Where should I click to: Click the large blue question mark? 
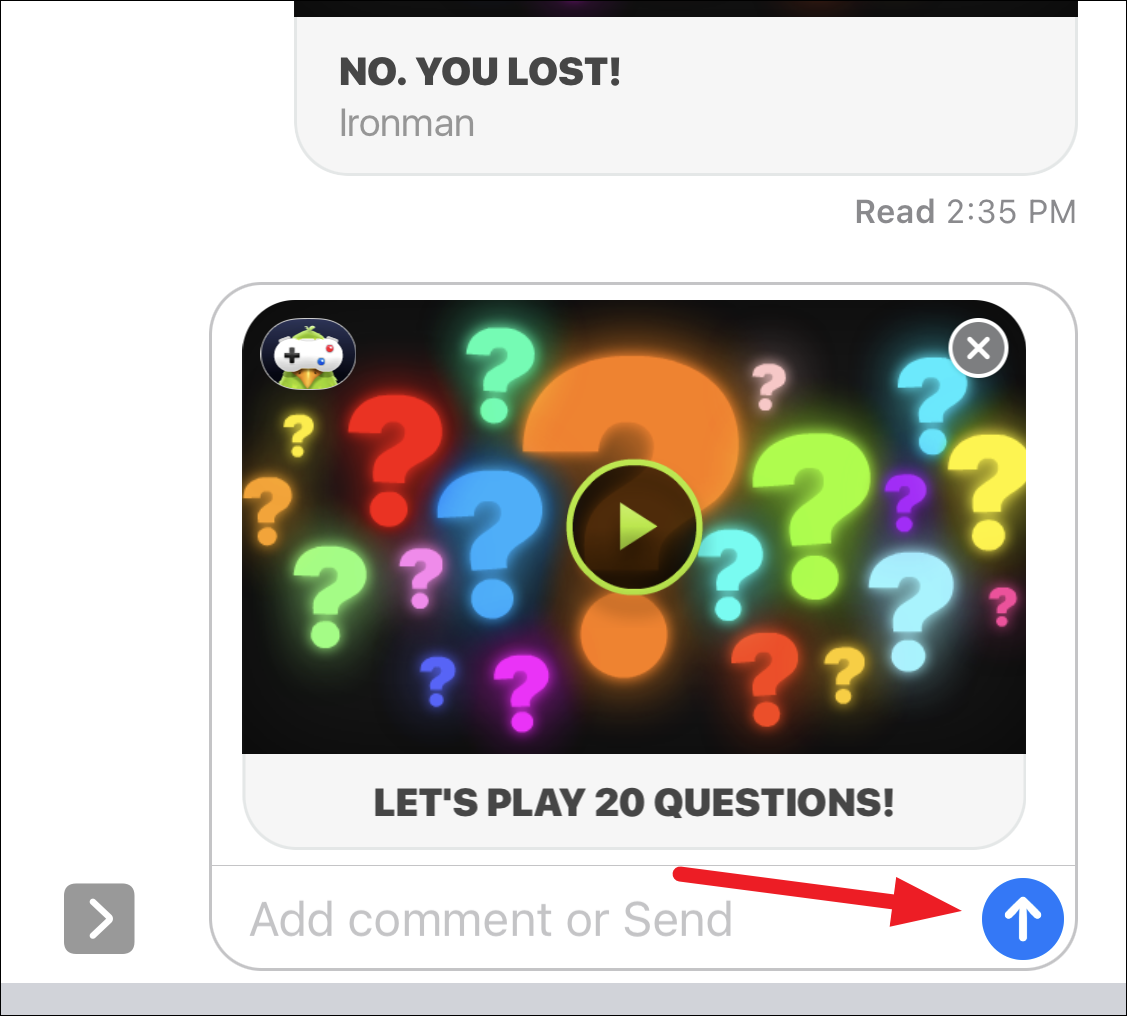[490, 542]
